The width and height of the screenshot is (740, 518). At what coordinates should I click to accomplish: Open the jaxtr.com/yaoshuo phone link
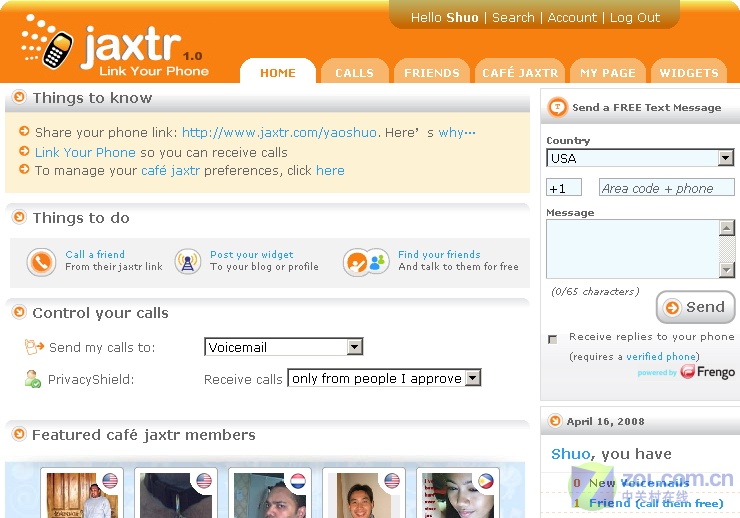click(279, 132)
